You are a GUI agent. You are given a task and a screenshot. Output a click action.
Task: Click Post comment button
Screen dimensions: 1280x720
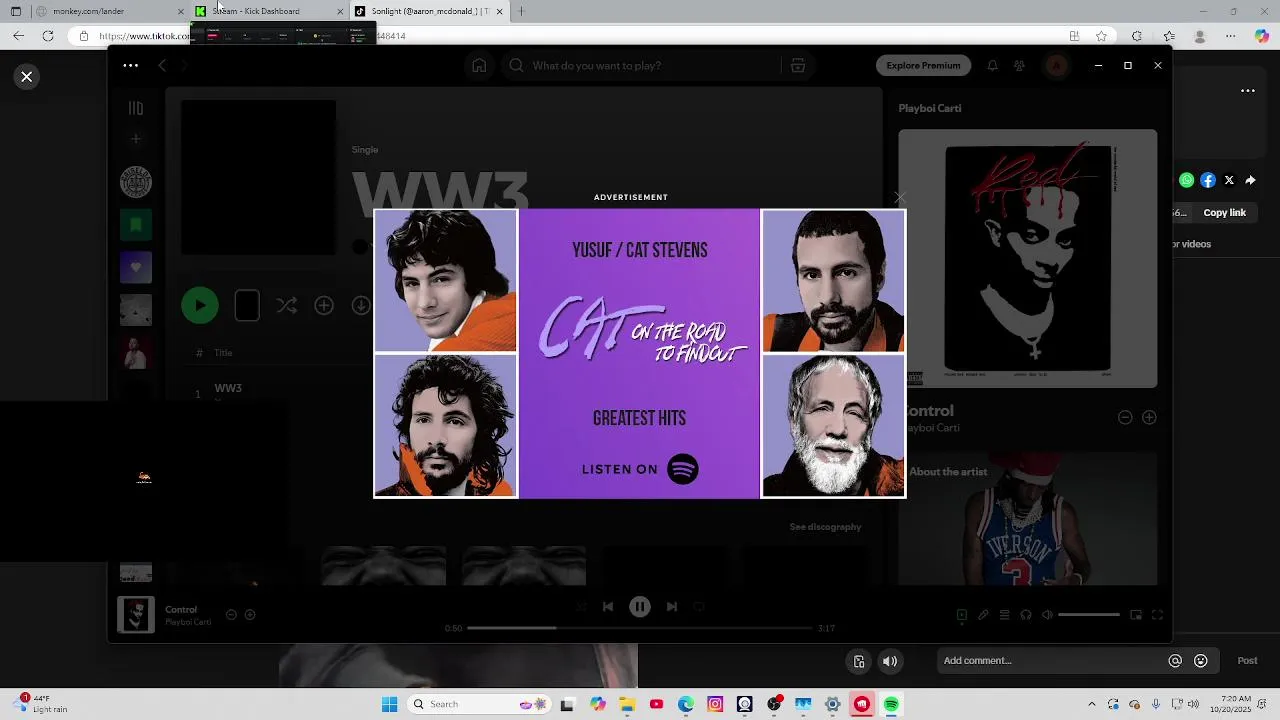point(1247,660)
